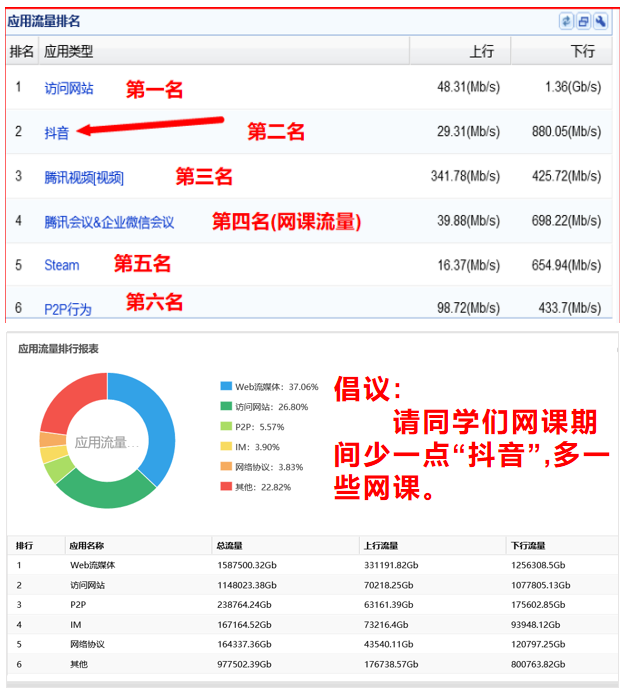Sort by the 上行 column header
Screen dimensions: 624x694
coord(482,51)
